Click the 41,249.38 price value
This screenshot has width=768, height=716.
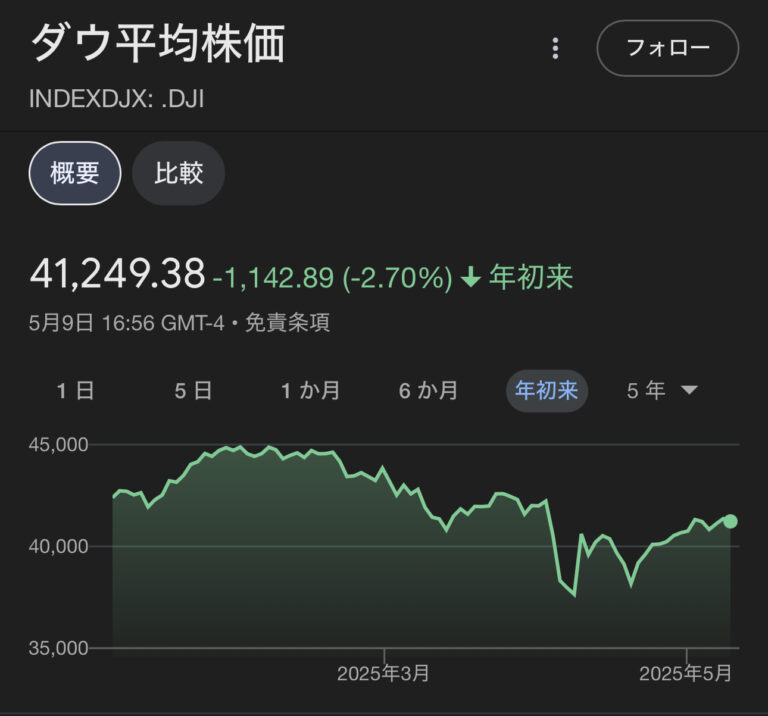(x=118, y=273)
